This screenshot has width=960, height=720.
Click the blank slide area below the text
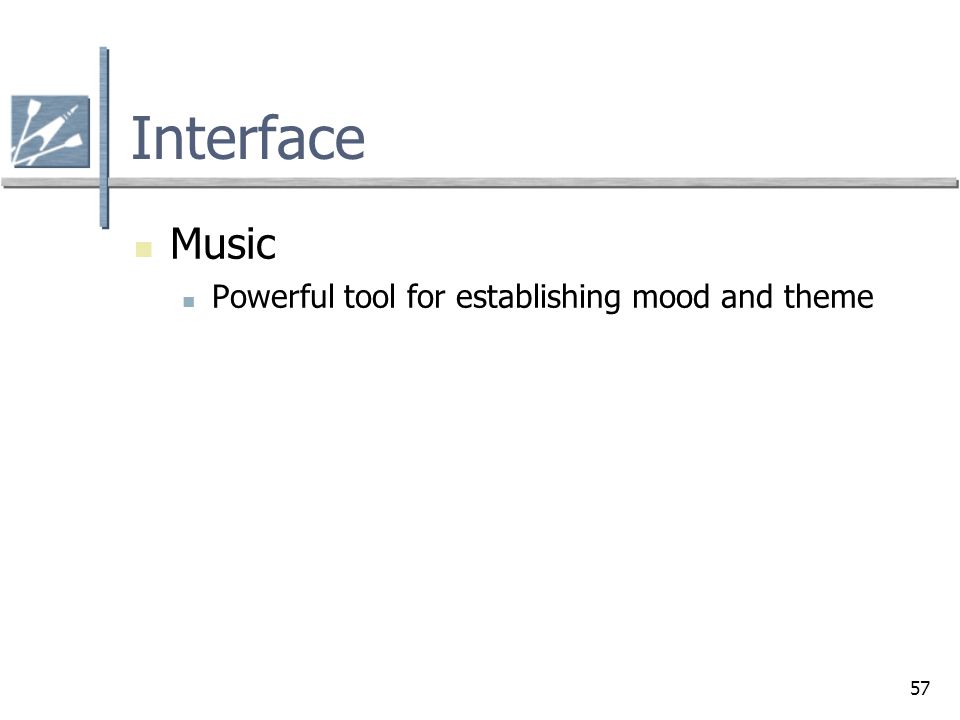click(480, 490)
